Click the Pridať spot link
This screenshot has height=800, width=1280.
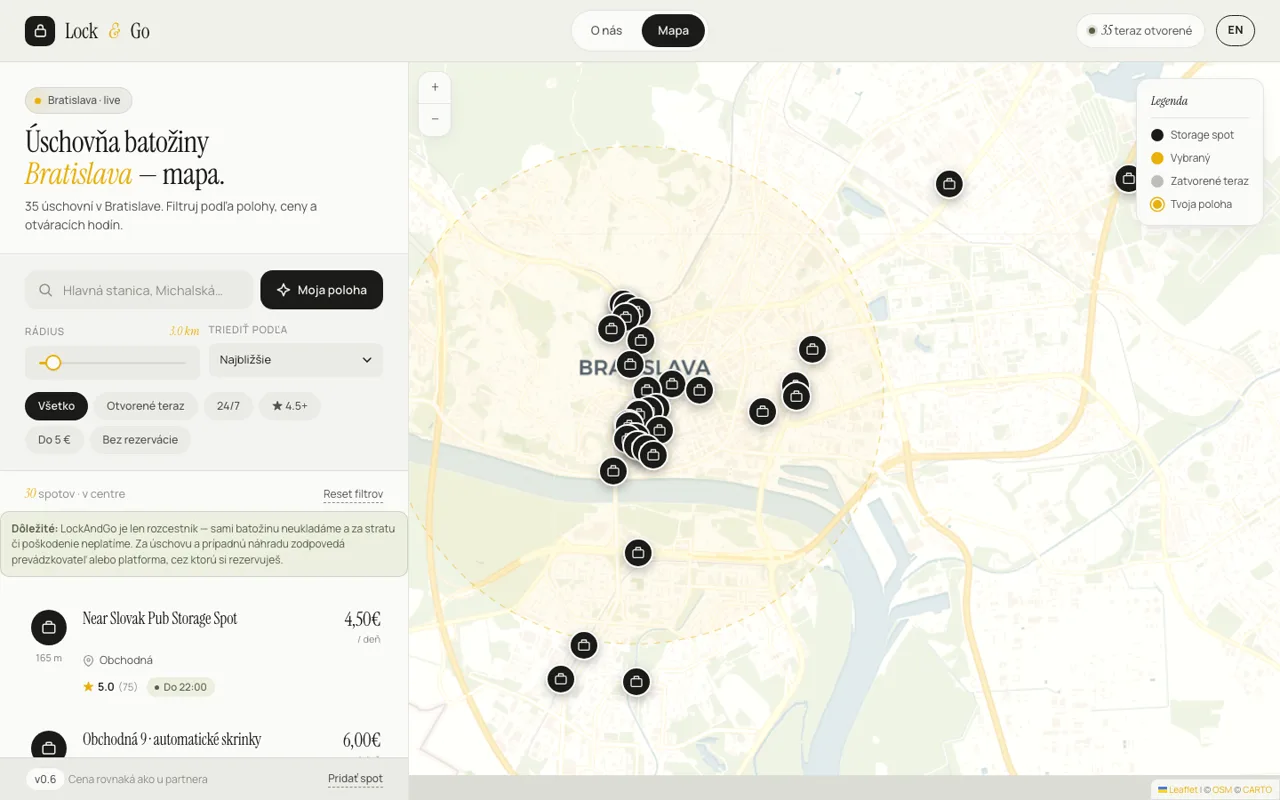pyautogui.click(x=355, y=779)
